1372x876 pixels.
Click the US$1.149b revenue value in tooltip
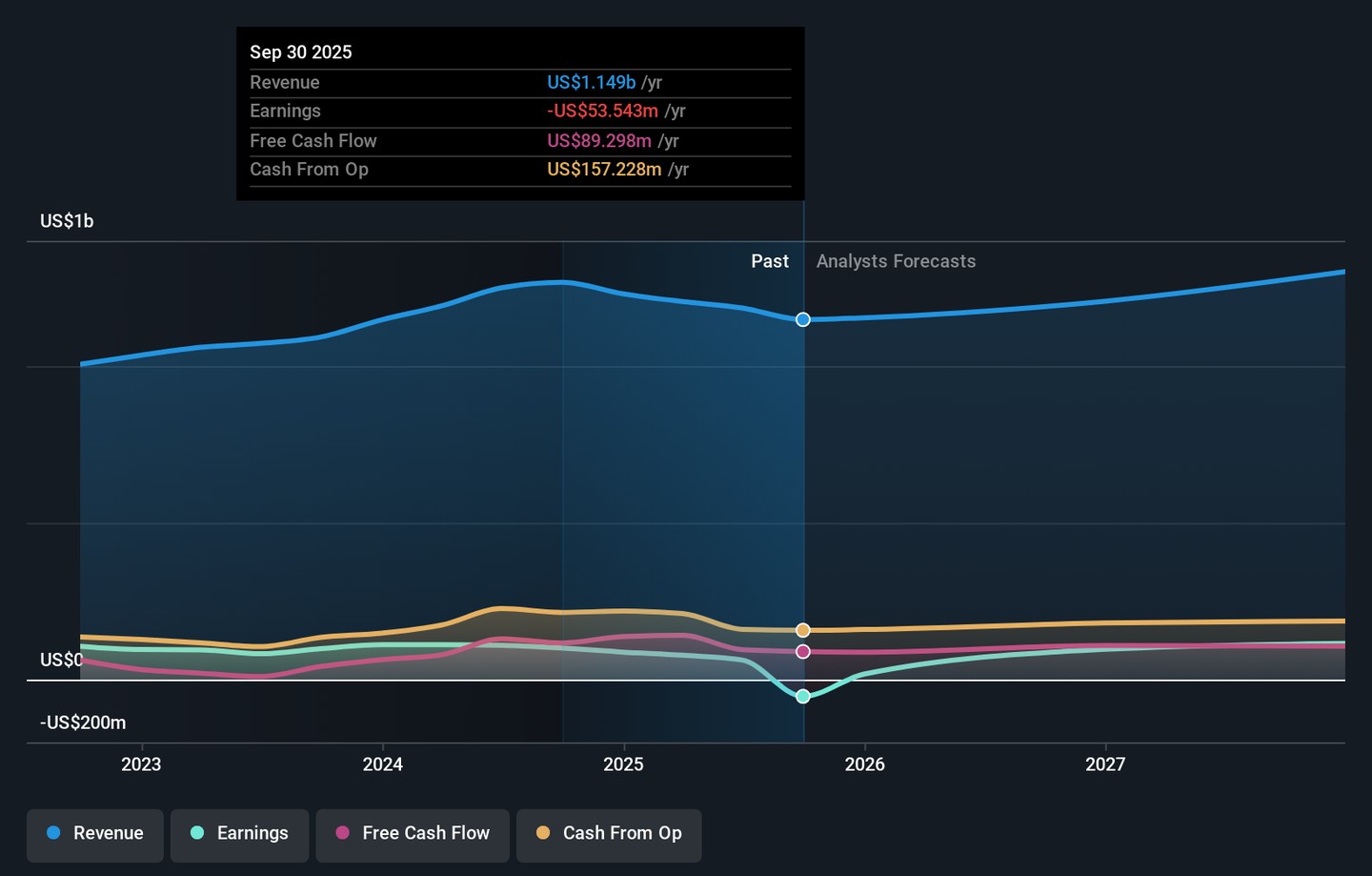click(591, 83)
